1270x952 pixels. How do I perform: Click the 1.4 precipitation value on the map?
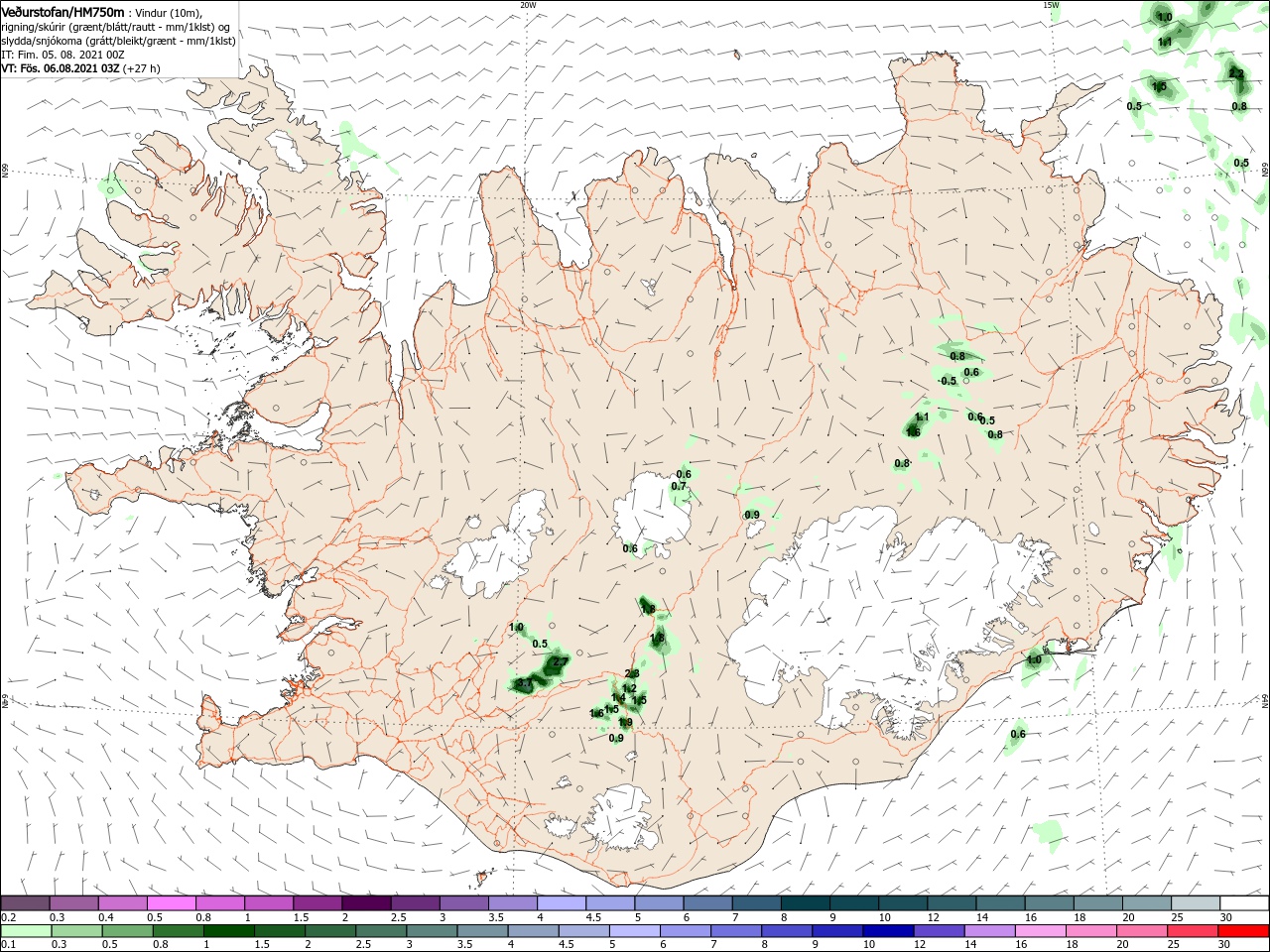click(618, 699)
